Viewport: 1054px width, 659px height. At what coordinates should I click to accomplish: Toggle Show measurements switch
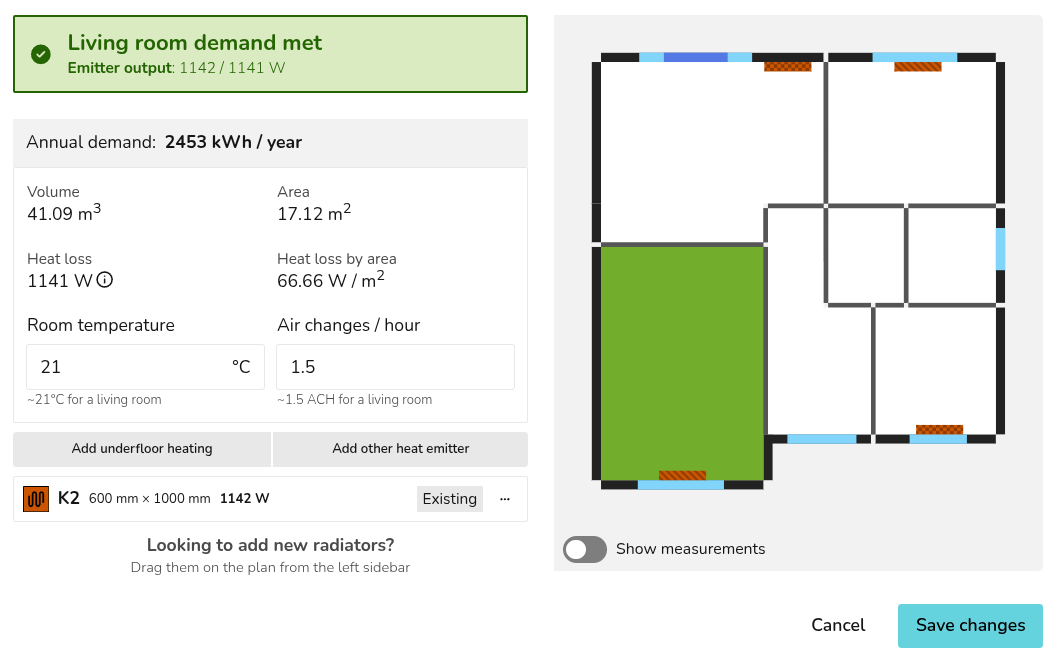tap(585, 549)
